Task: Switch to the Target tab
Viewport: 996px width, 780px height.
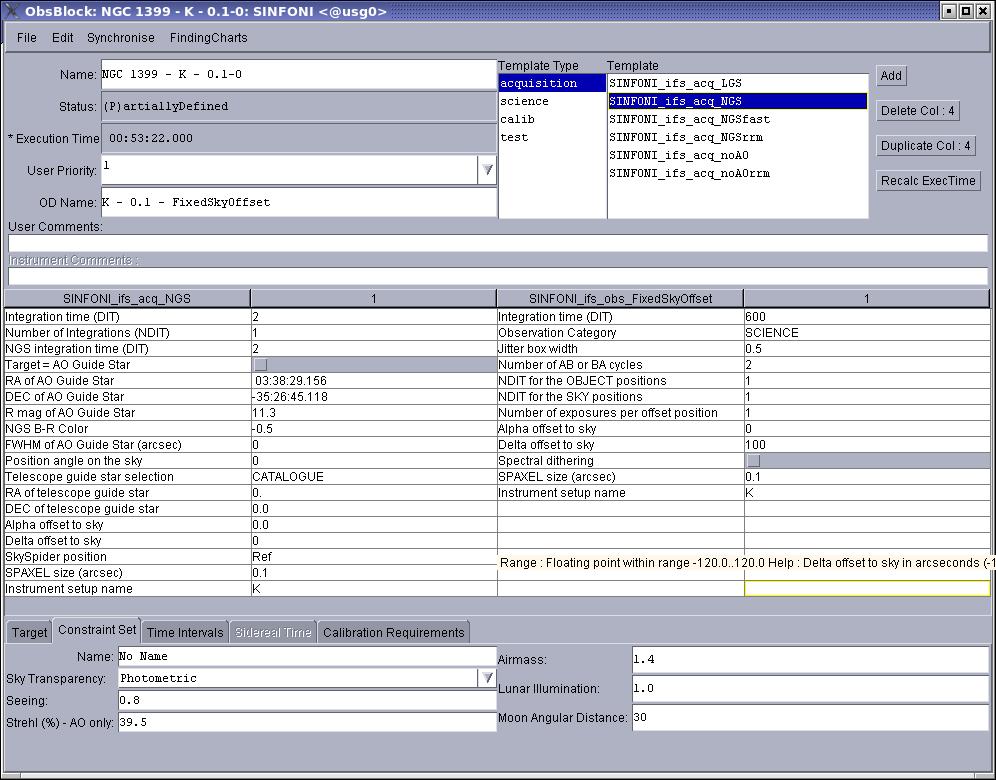Action: coord(29,632)
